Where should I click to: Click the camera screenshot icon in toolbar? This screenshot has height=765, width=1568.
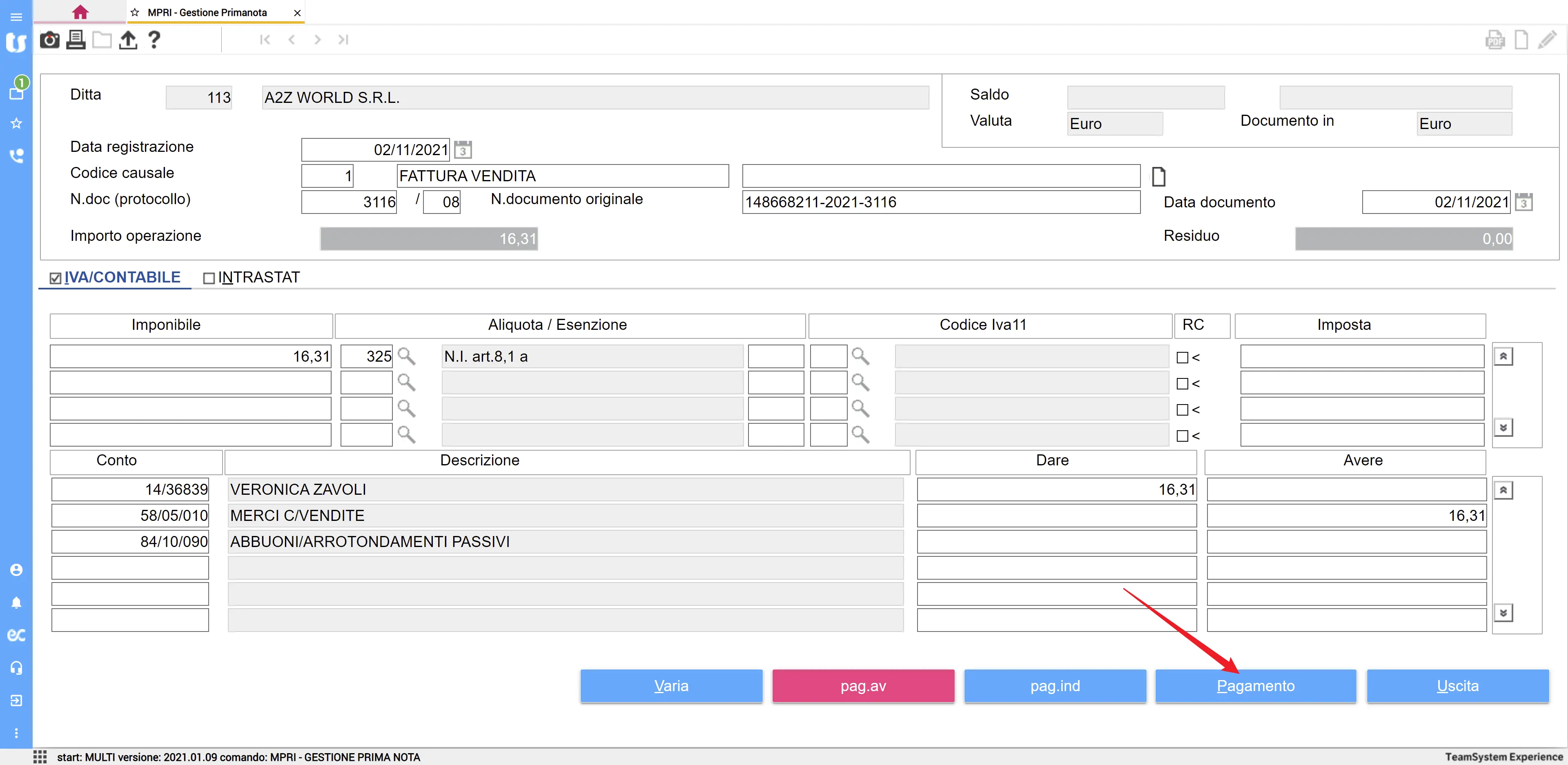(49, 40)
